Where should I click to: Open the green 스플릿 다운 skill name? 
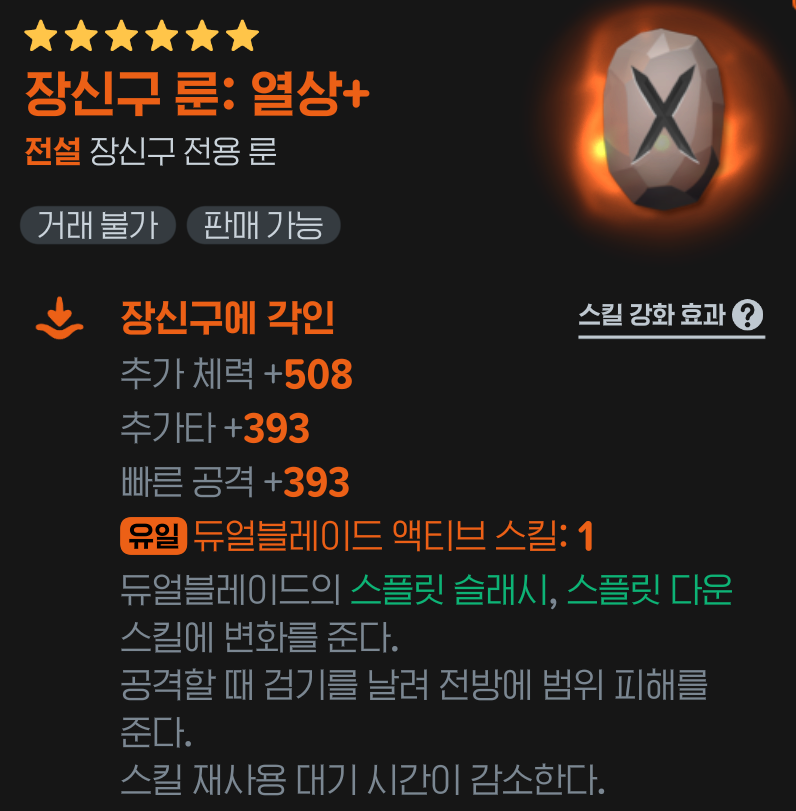click(x=650, y=590)
